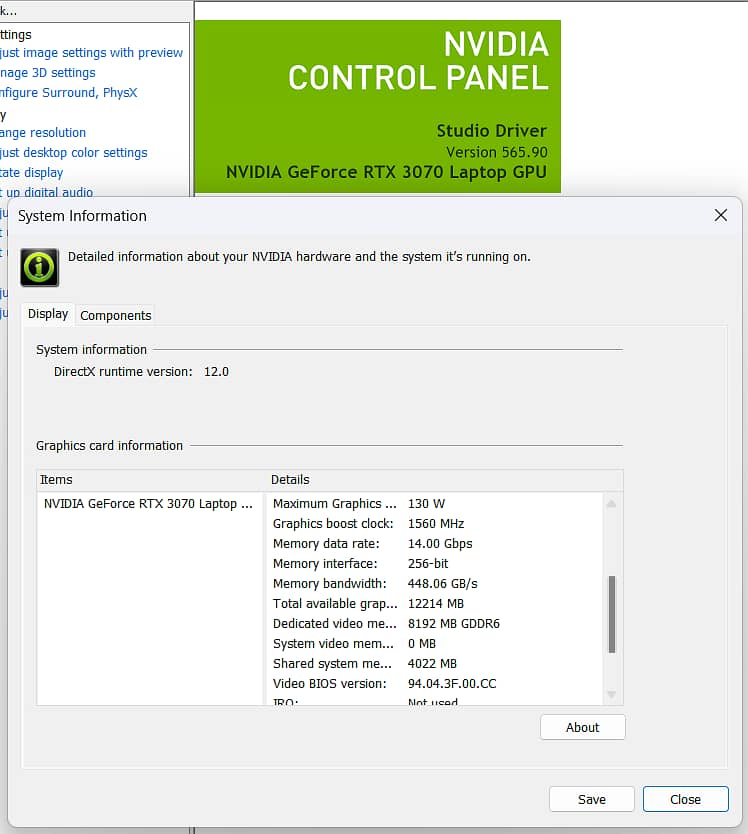Viewport: 748px width, 834px height.
Task: Click the Items column header
Action: (x=150, y=480)
